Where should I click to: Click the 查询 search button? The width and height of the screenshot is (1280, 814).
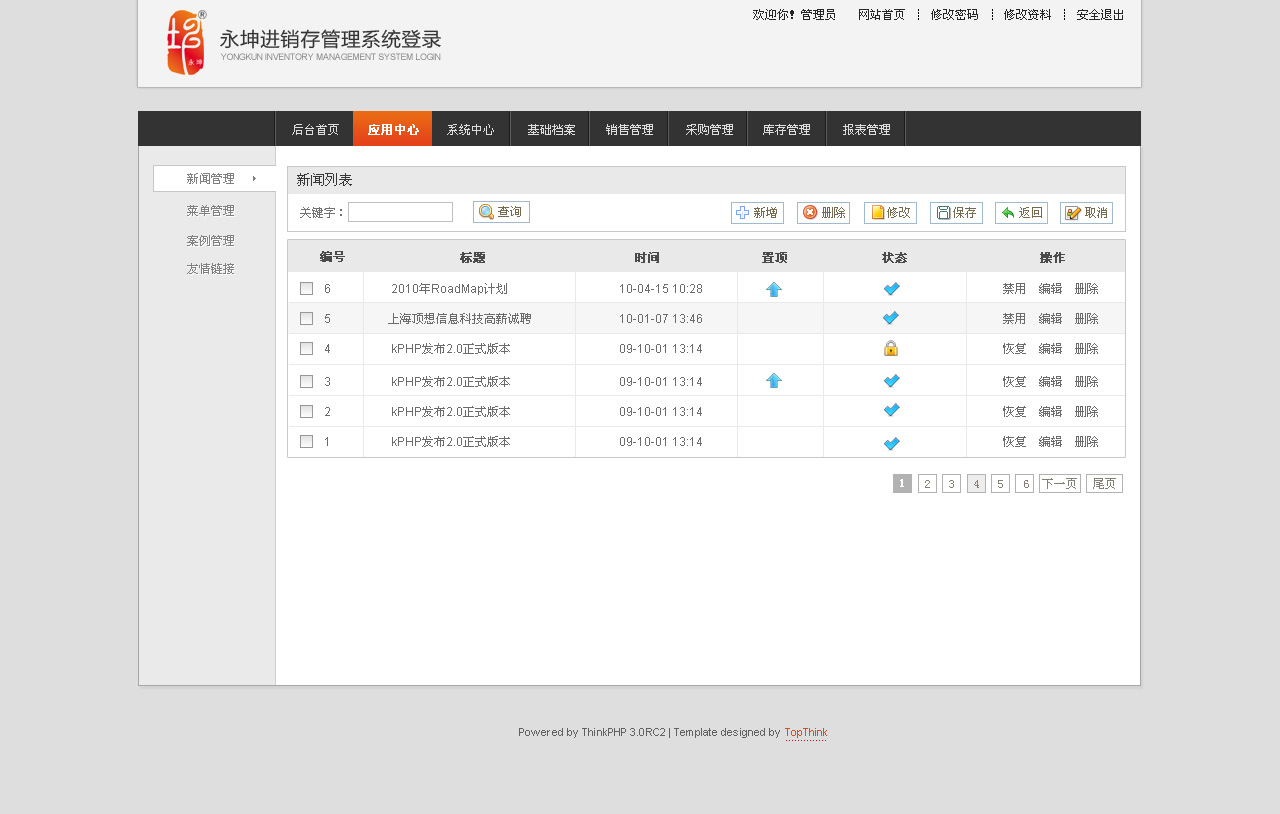pyautogui.click(x=501, y=212)
